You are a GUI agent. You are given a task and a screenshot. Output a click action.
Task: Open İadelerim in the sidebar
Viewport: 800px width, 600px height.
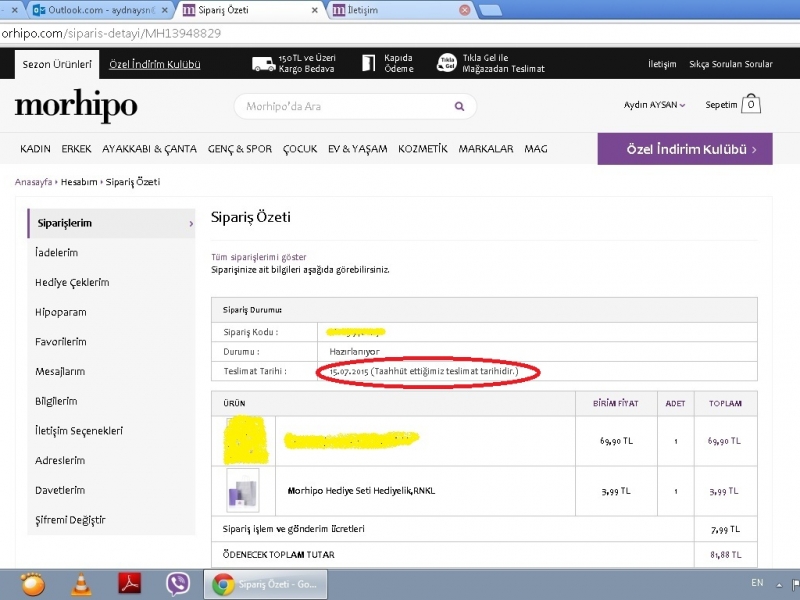tap(57, 253)
